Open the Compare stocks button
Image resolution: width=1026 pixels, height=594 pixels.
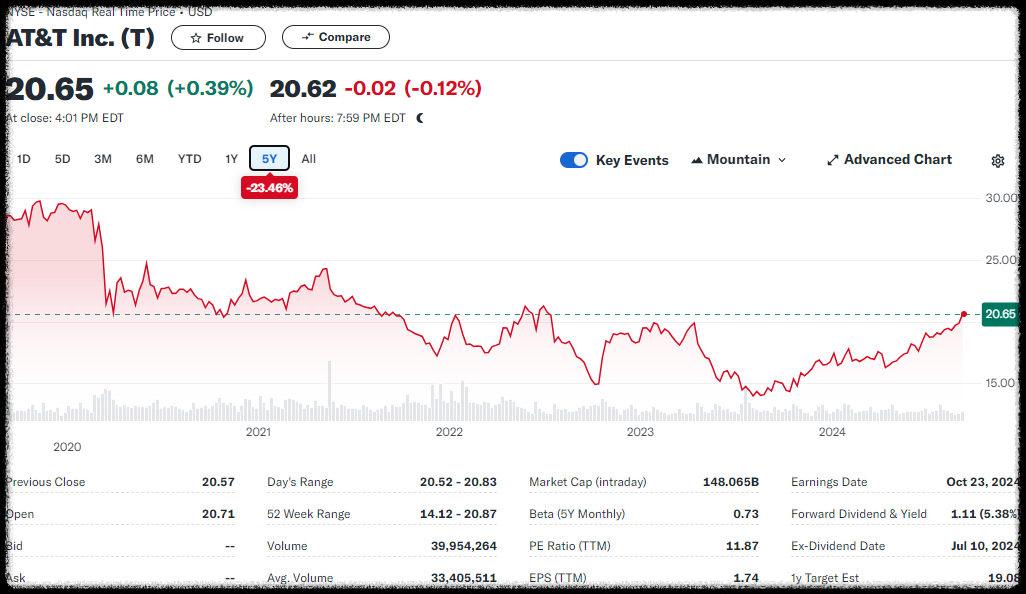336,37
